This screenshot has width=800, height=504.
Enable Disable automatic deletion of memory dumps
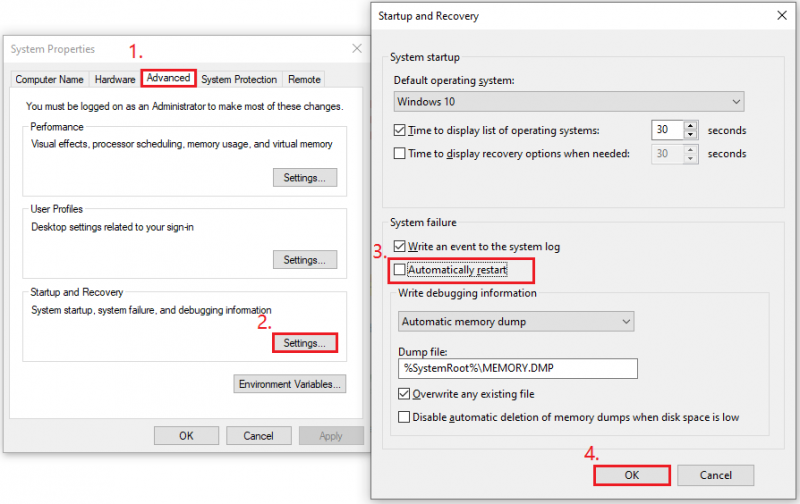[x=404, y=417]
